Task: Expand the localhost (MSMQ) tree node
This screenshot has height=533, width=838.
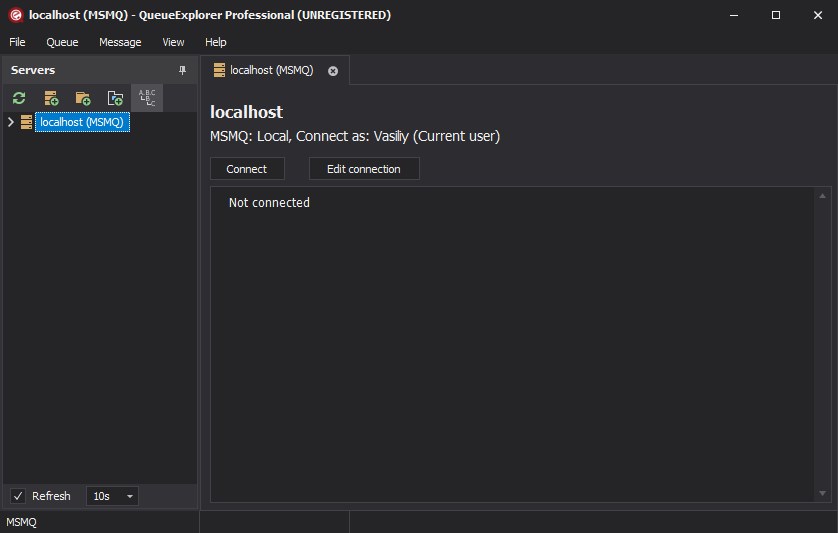Action: (x=10, y=122)
